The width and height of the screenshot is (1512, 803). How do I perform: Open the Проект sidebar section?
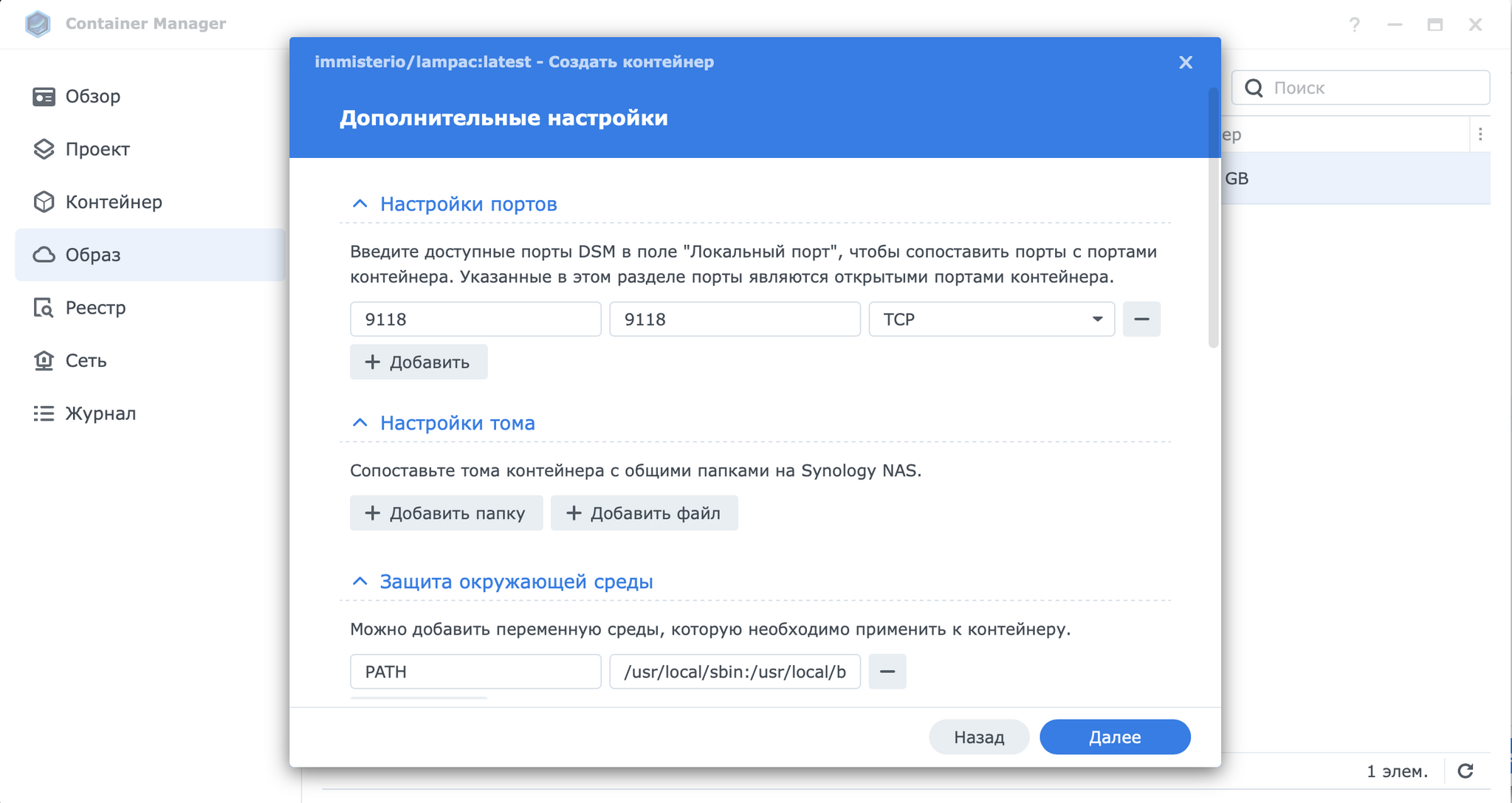coord(97,149)
